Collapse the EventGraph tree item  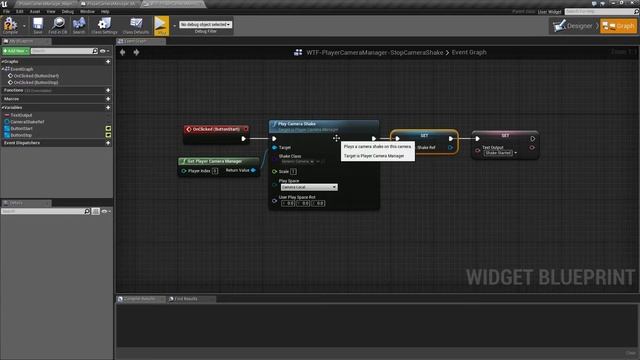[x=3, y=69]
